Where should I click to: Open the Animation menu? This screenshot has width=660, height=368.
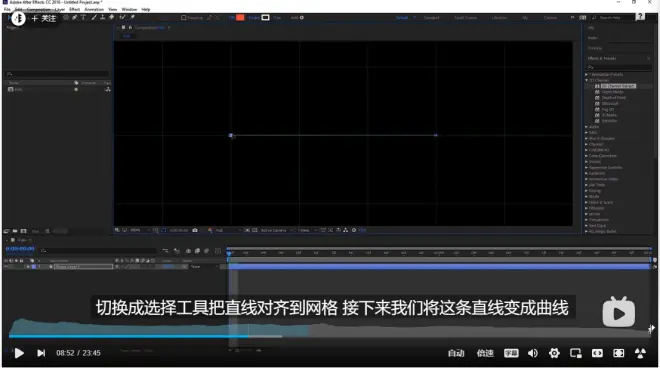pos(94,9)
